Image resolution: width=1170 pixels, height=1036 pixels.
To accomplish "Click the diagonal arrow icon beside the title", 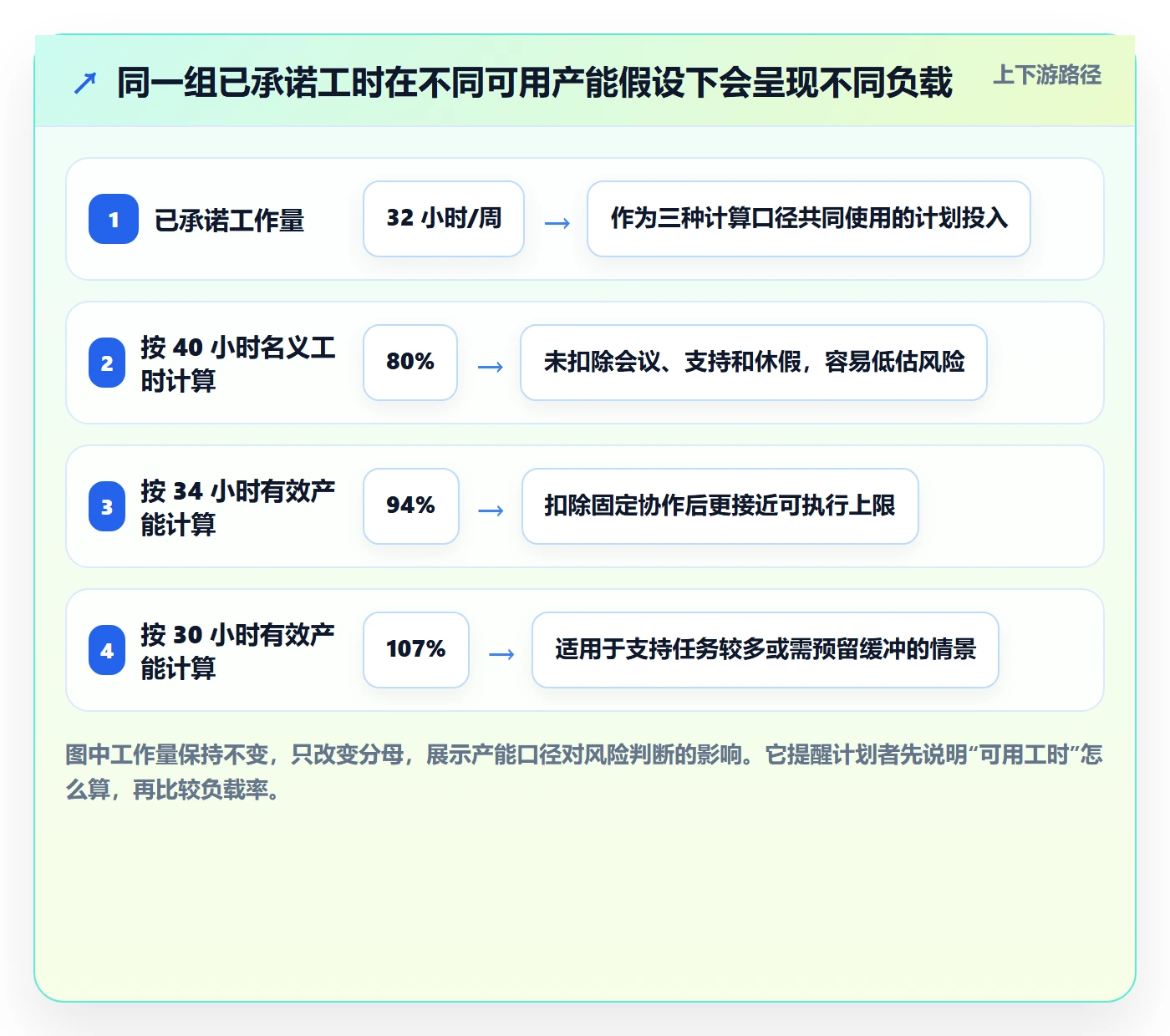I will [85, 83].
